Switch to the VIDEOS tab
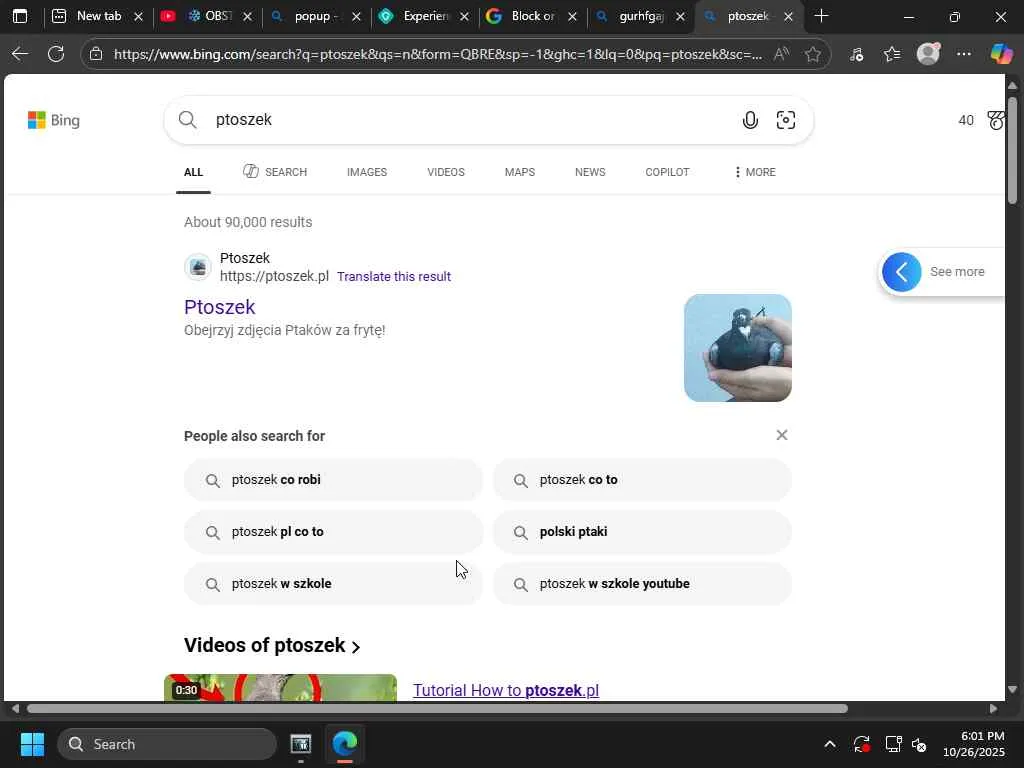This screenshot has width=1024, height=768. click(x=446, y=172)
